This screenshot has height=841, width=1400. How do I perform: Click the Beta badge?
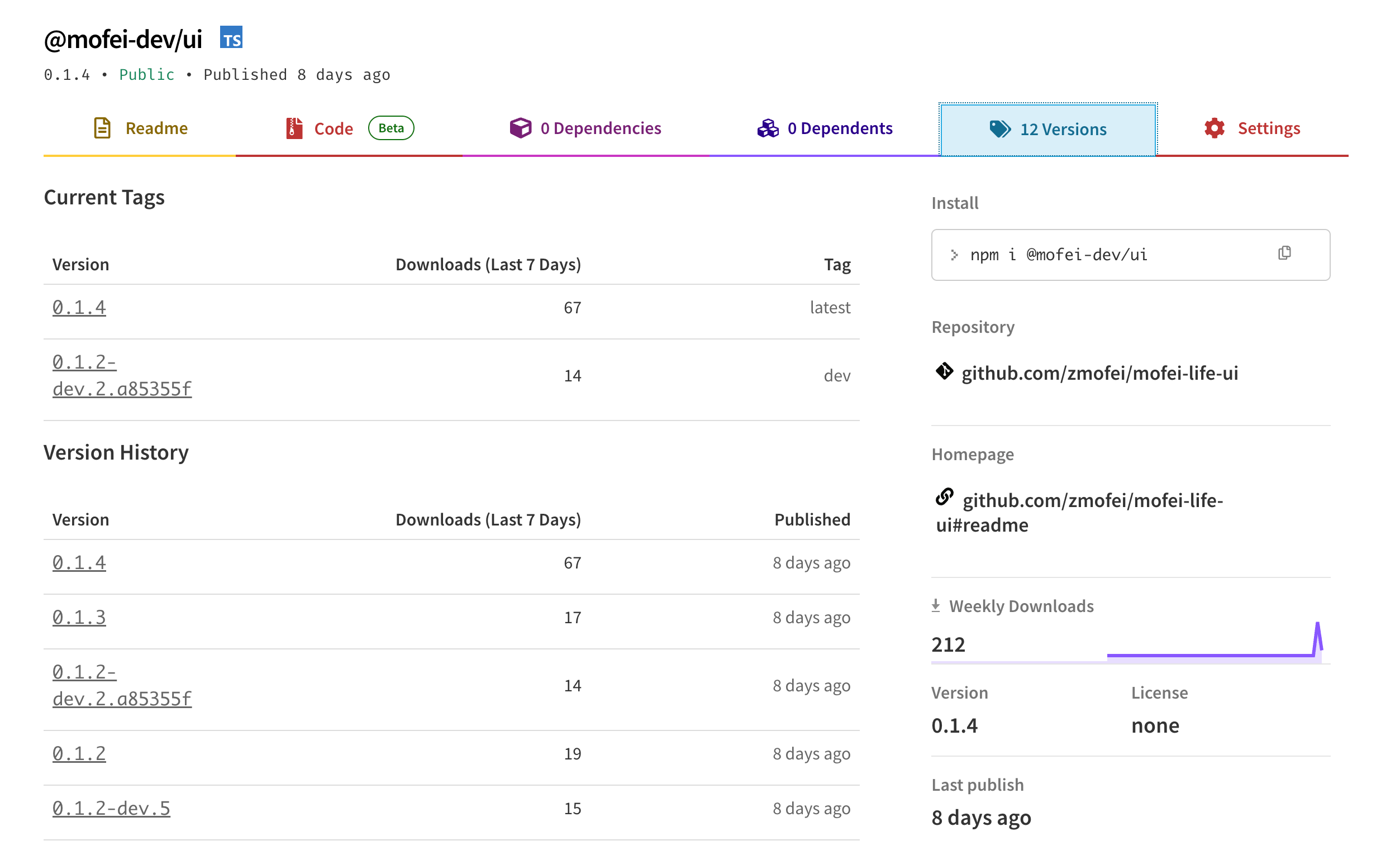391,128
